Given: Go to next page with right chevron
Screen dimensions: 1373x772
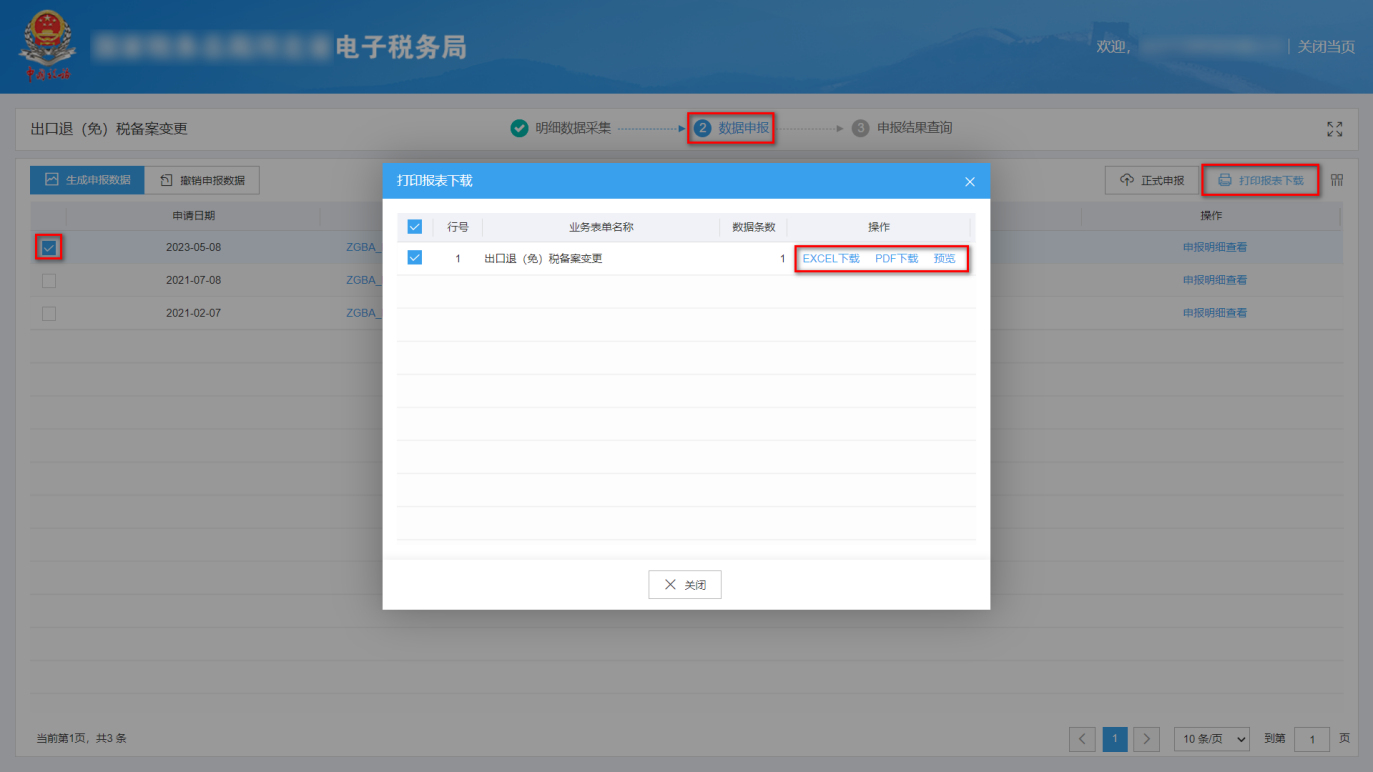Looking at the screenshot, I should pos(1146,739).
